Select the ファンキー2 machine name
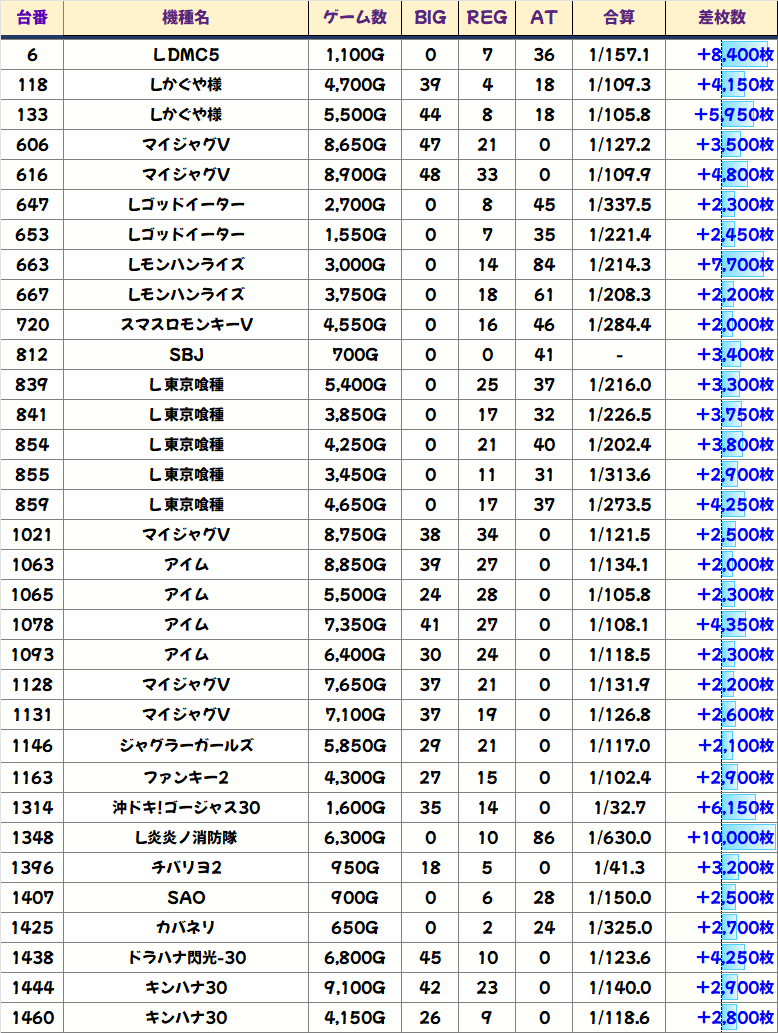Viewport: 778px width, 1033px height. tap(186, 777)
